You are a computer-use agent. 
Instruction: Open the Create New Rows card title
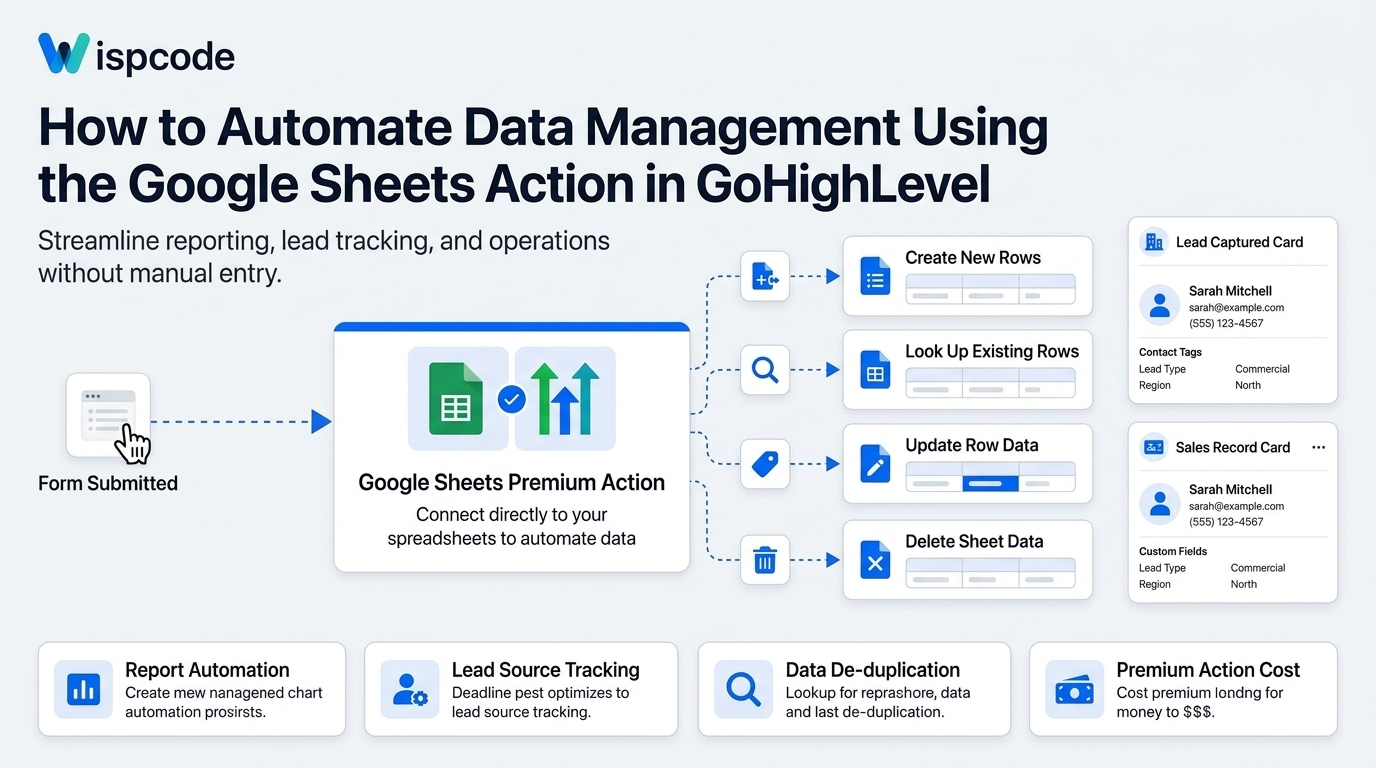(973, 258)
